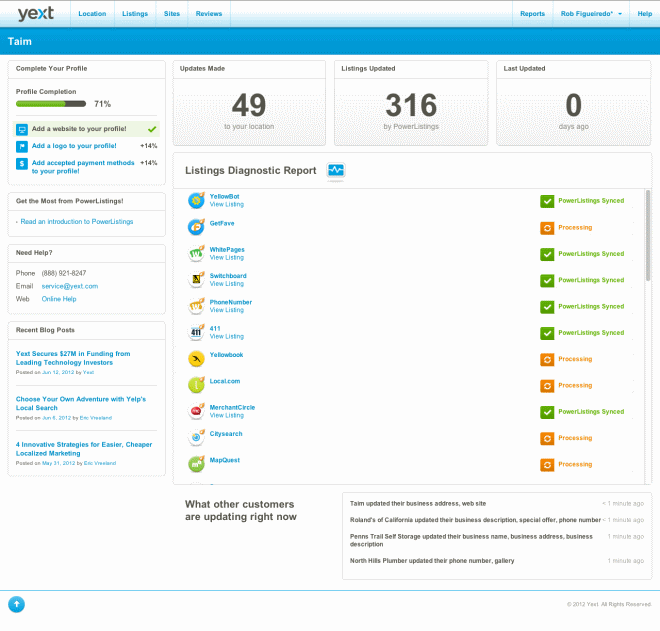Viewport: 660px width, 631px height.
Task: Open the Sites menu
Action: click(x=172, y=14)
